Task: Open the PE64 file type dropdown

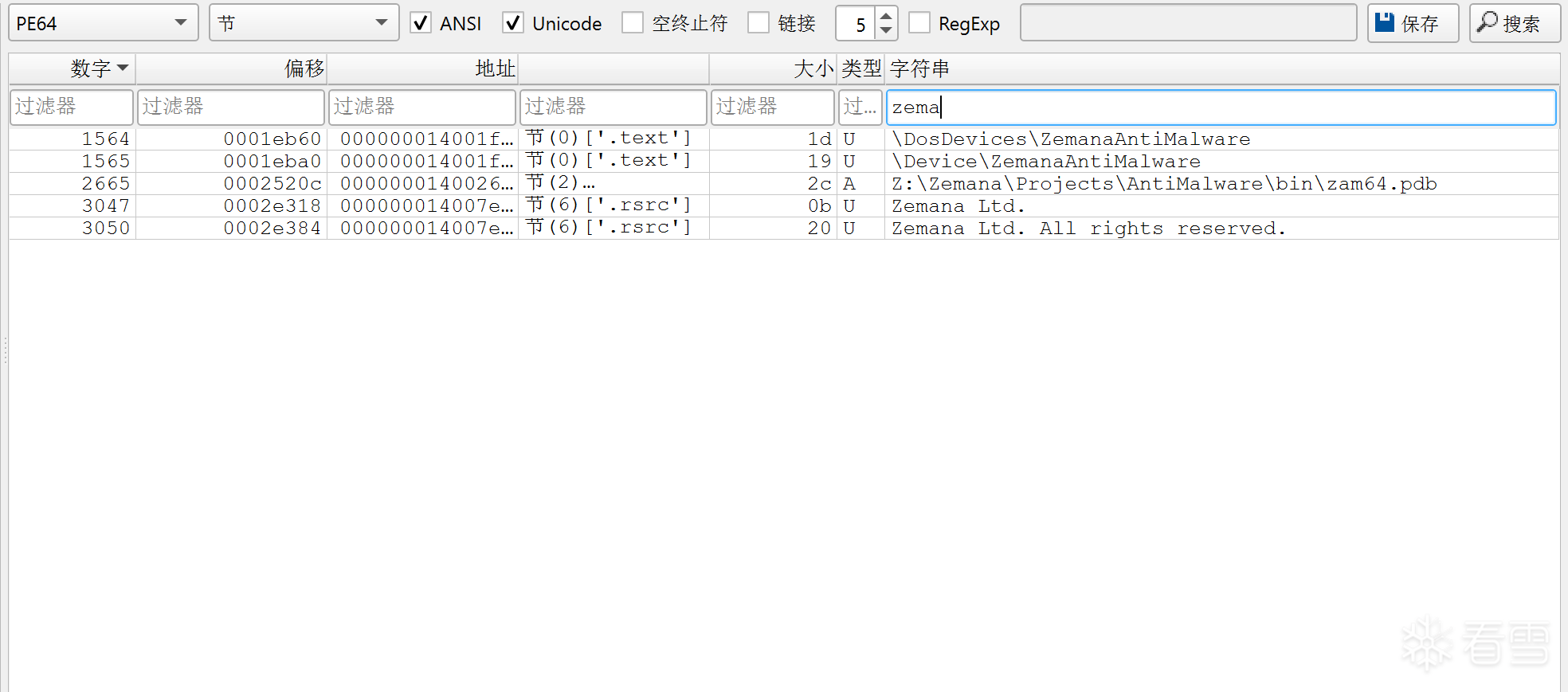Action: point(103,23)
